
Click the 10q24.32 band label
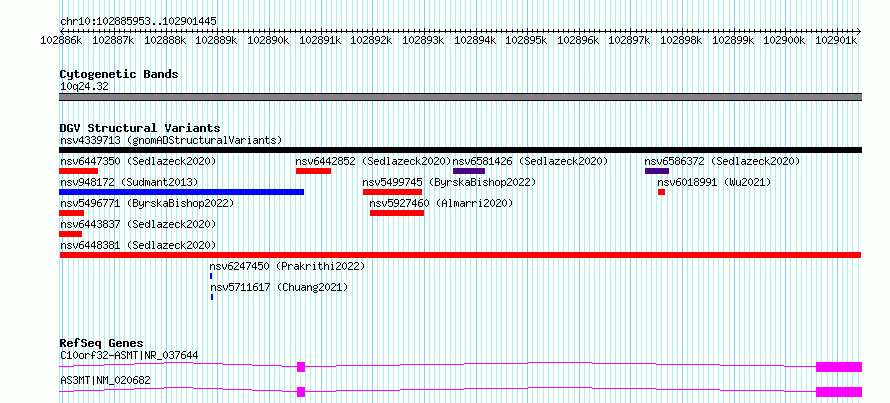point(84,87)
